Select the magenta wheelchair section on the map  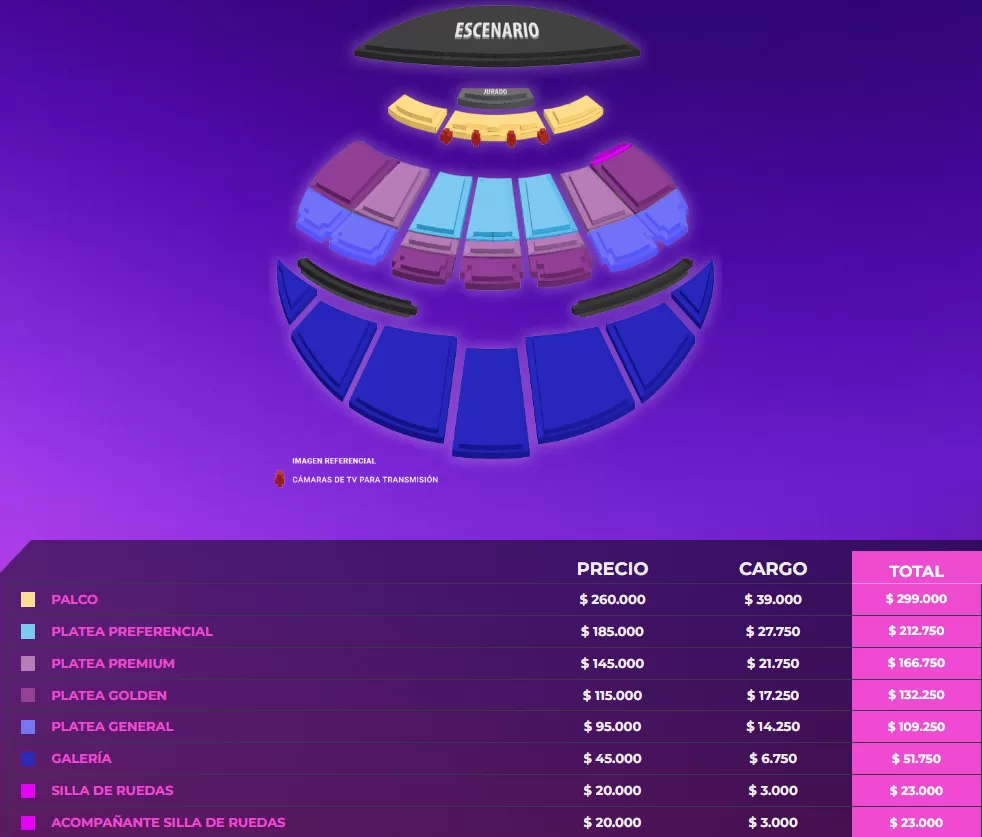610,154
